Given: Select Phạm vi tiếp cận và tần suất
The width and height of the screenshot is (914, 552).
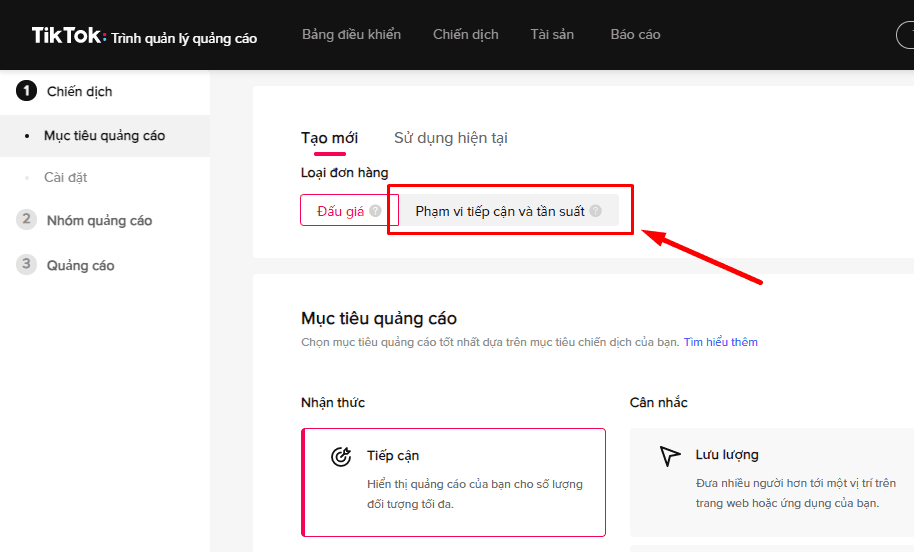Looking at the screenshot, I should coord(500,211).
